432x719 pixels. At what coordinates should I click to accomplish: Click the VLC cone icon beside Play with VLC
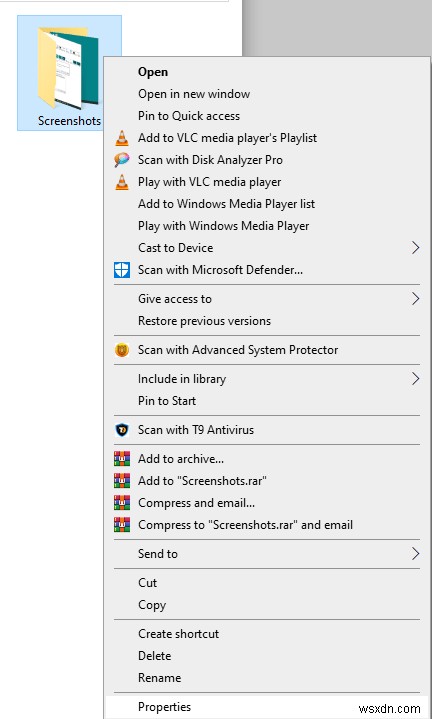click(122, 182)
